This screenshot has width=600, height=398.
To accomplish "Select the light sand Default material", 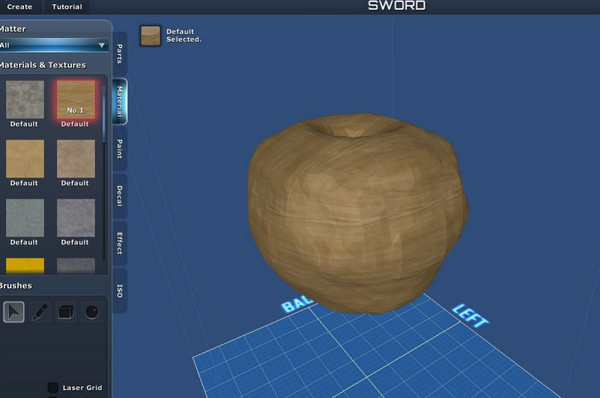I will point(25,159).
